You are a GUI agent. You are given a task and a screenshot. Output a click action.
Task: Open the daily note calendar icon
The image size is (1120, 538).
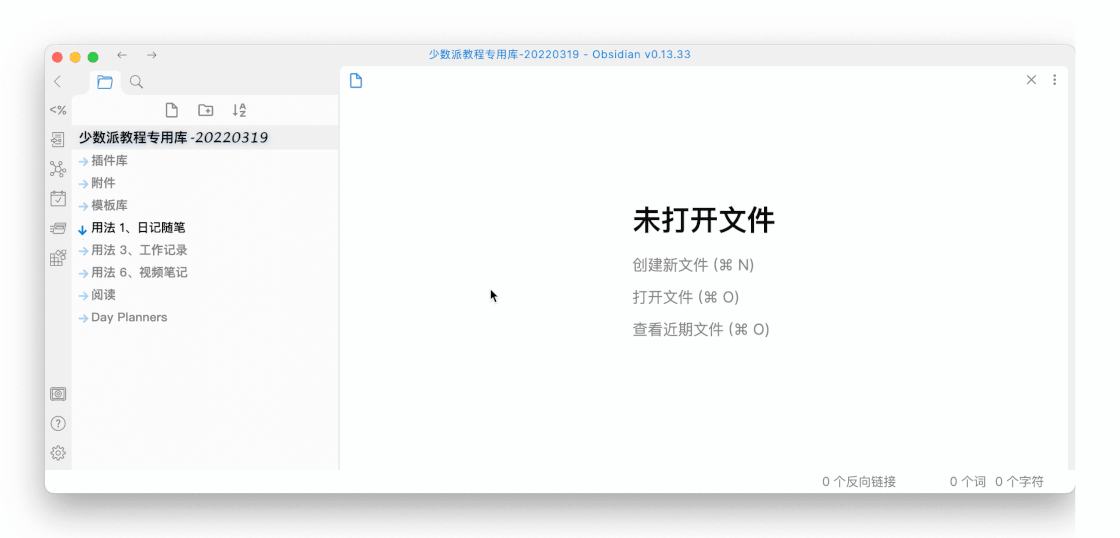(x=58, y=199)
